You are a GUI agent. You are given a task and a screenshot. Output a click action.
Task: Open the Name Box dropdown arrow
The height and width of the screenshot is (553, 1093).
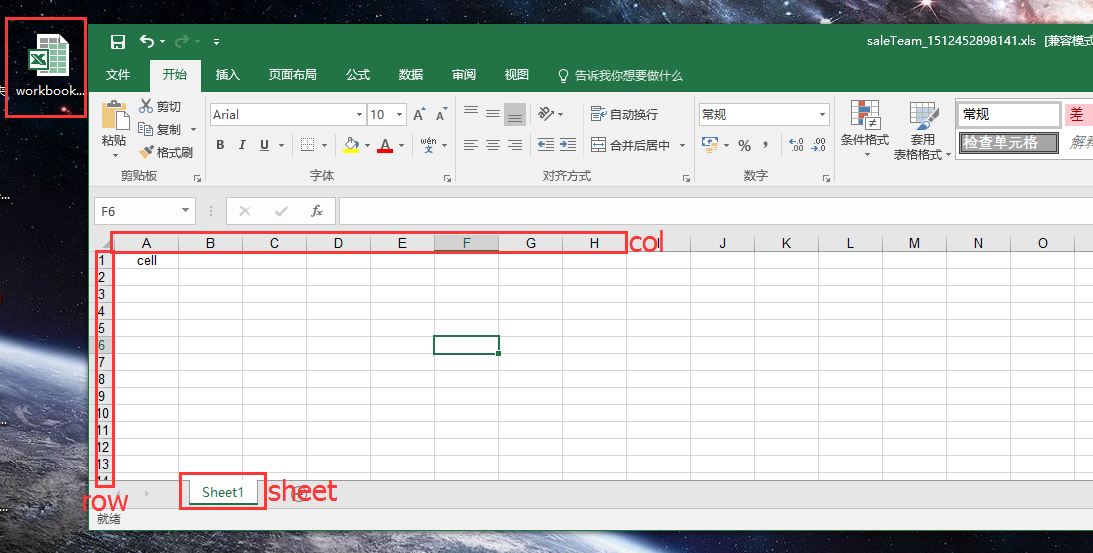186,212
